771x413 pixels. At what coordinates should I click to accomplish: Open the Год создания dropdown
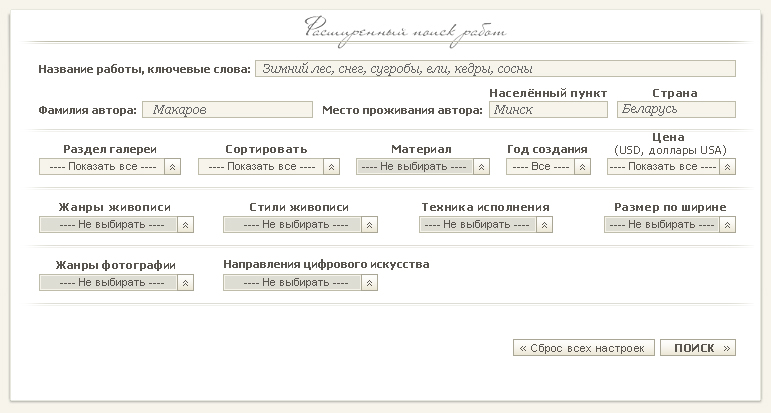click(548, 167)
